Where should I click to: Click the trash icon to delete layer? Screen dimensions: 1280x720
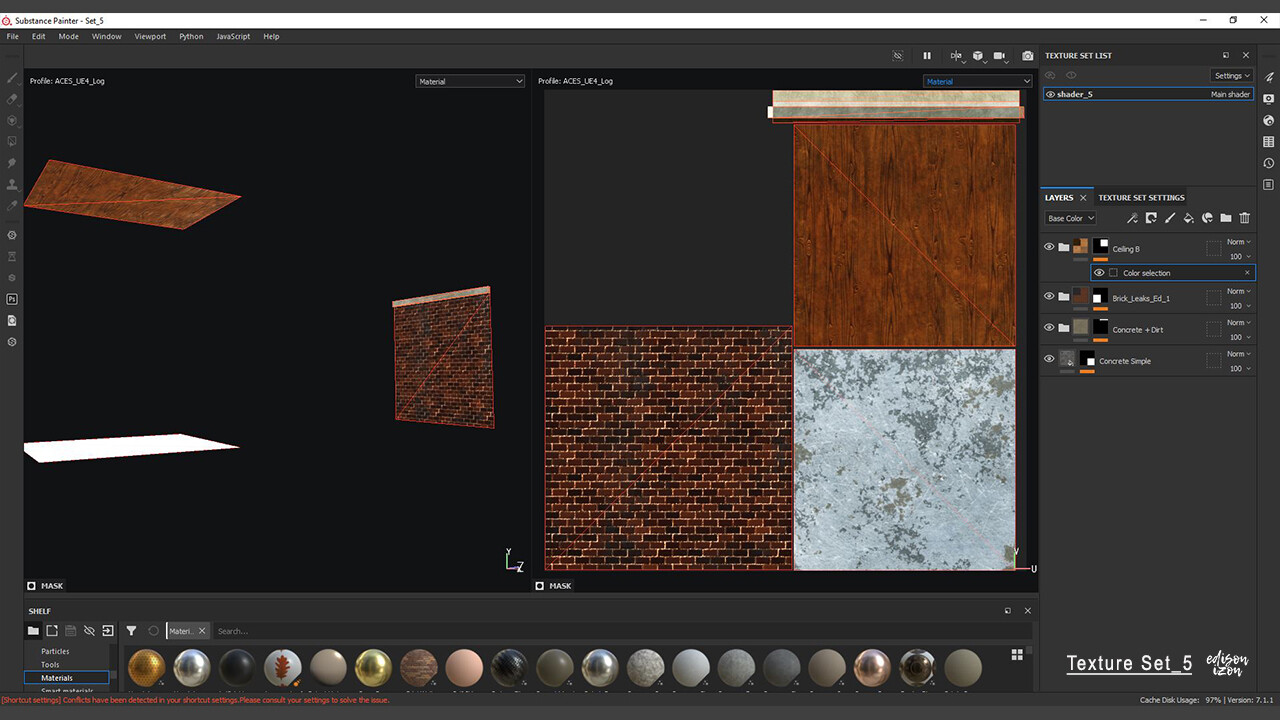pos(1245,218)
